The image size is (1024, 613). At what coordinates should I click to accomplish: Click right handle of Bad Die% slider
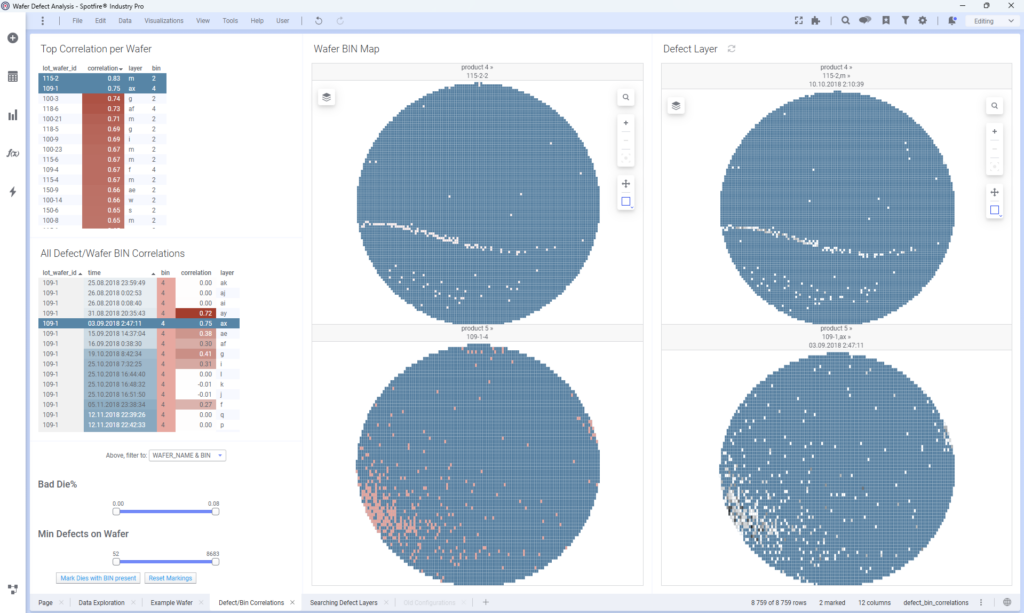coord(215,511)
